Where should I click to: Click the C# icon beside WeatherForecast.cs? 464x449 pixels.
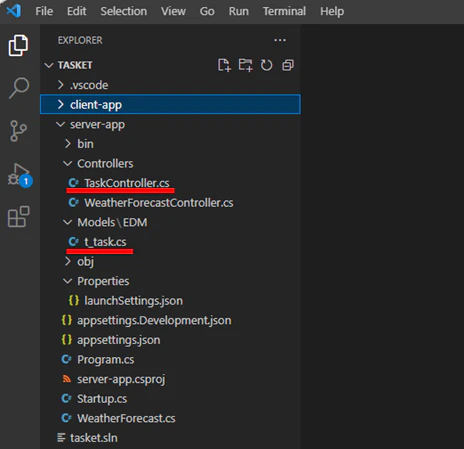tap(66, 418)
